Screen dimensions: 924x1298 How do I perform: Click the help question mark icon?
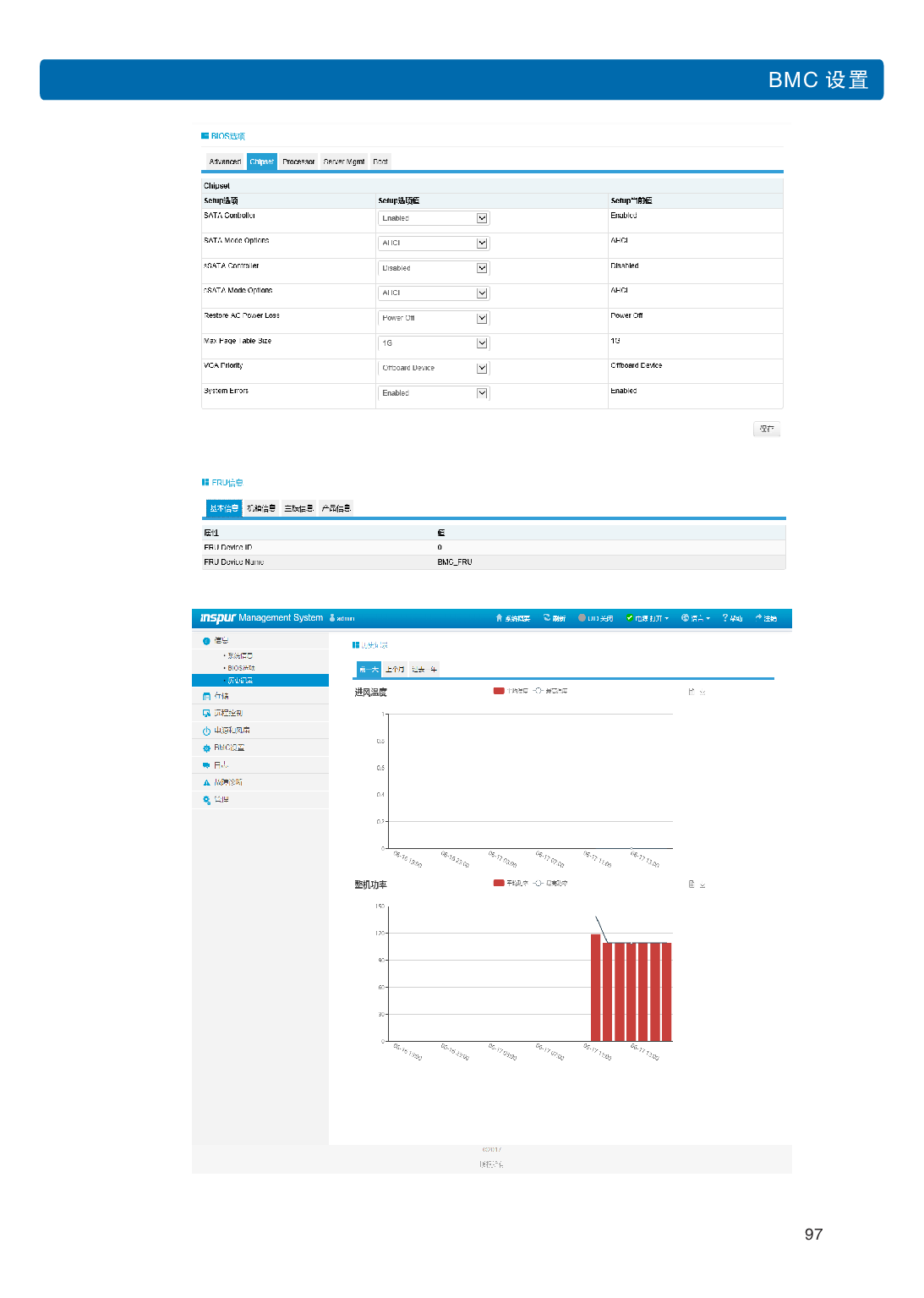pos(724,618)
